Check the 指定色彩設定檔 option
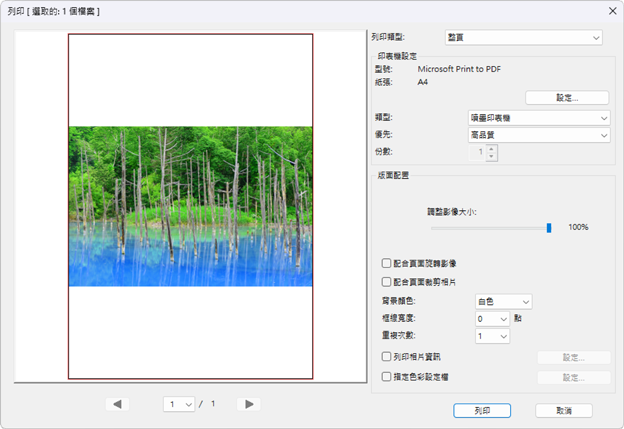This screenshot has height=429, width=624. pyautogui.click(x=387, y=377)
